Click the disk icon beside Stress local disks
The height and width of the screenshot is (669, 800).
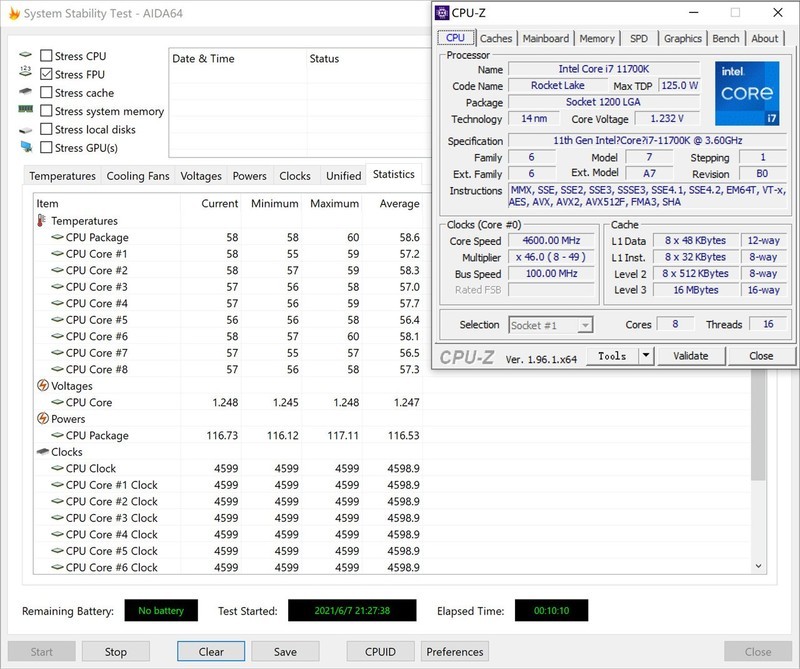[x=23, y=128]
